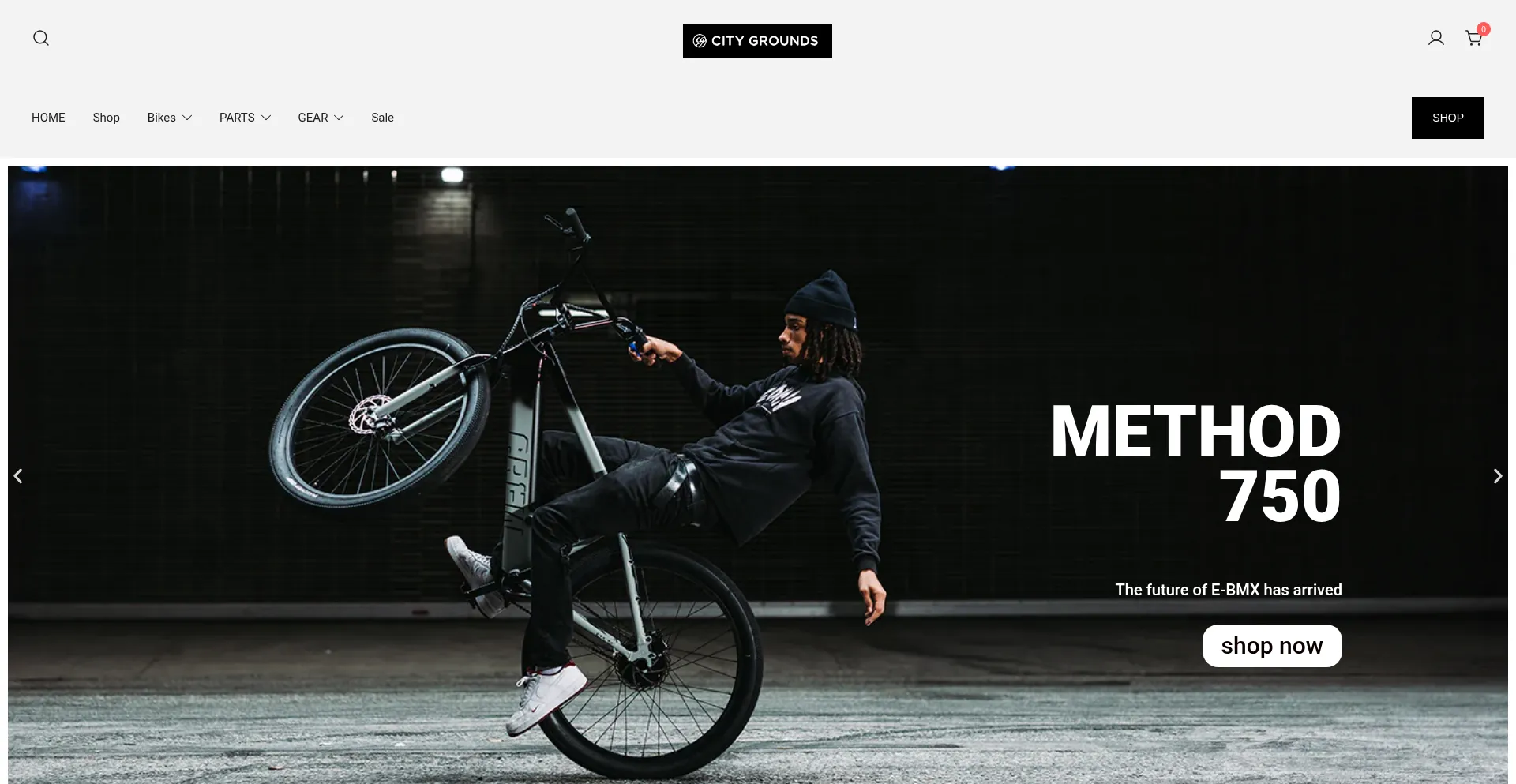Click the PARTS menu label

point(237,118)
